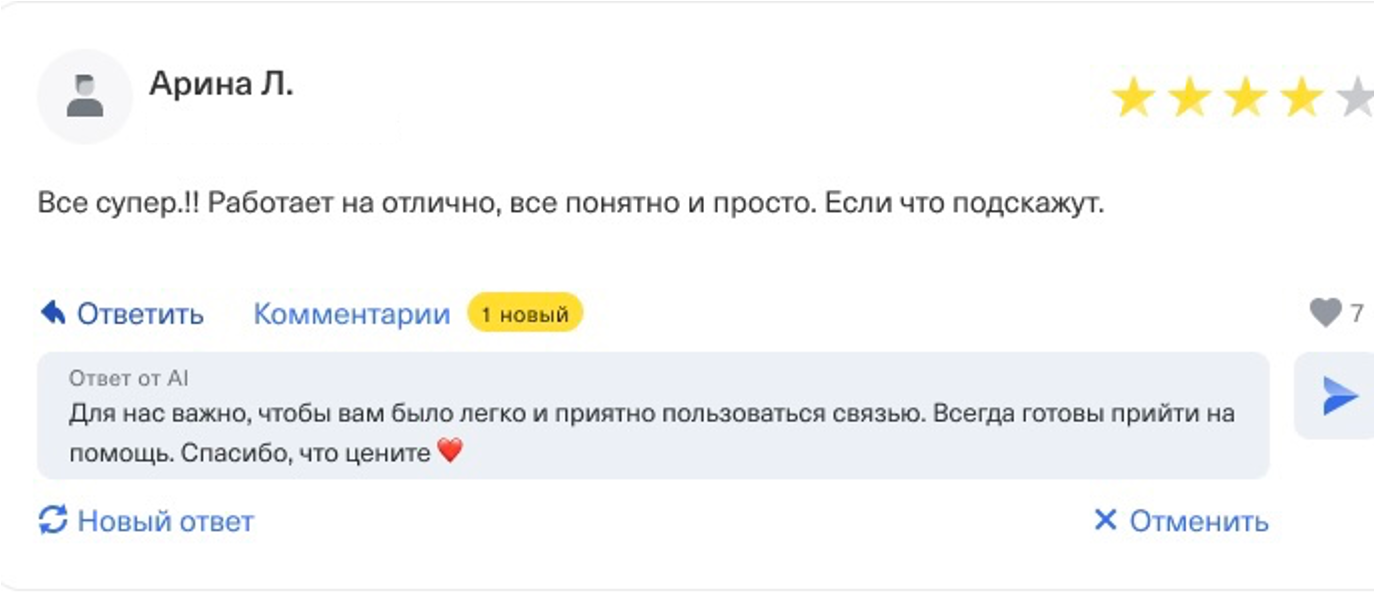Click the third yellow rating star
The width and height of the screenshot is (1375, 593).
[1245, 99]
